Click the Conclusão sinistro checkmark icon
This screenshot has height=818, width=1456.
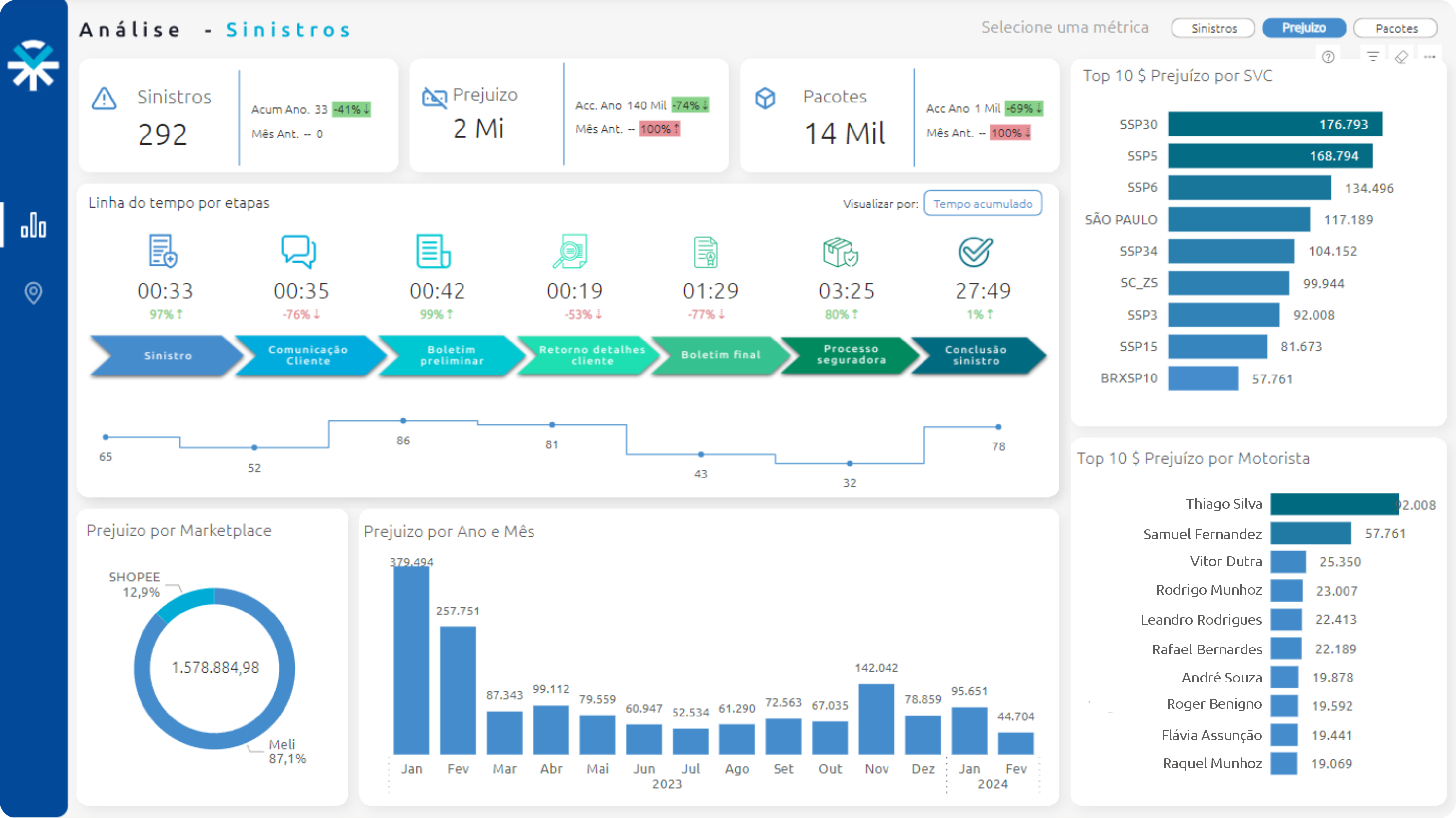[975, 251]
